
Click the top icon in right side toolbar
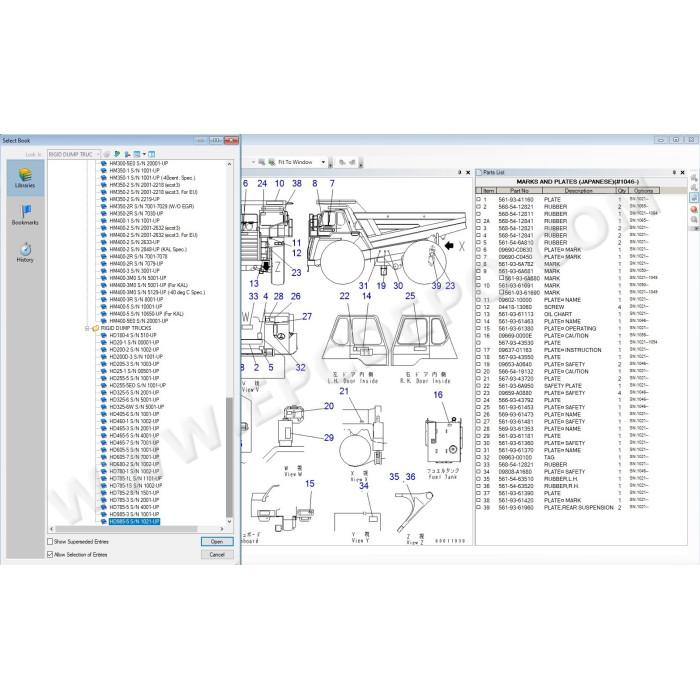(x=694, y=177)
